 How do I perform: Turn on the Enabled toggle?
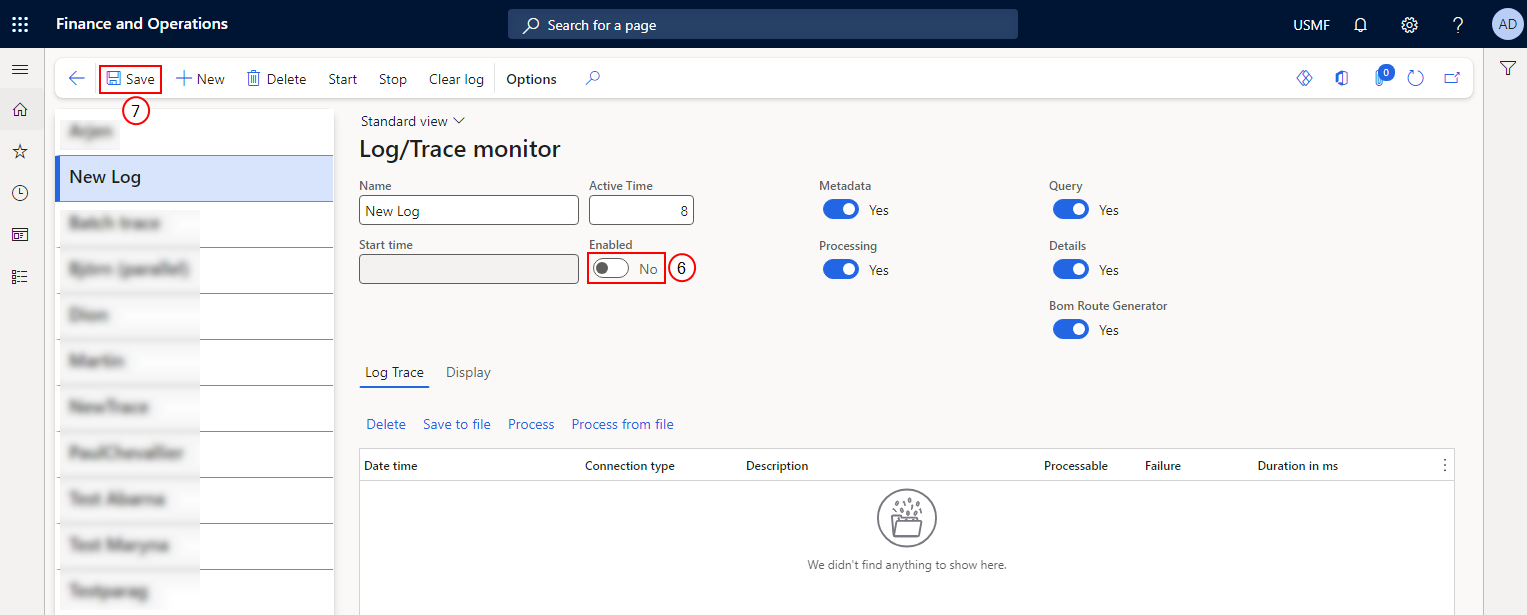coord(610,269)
